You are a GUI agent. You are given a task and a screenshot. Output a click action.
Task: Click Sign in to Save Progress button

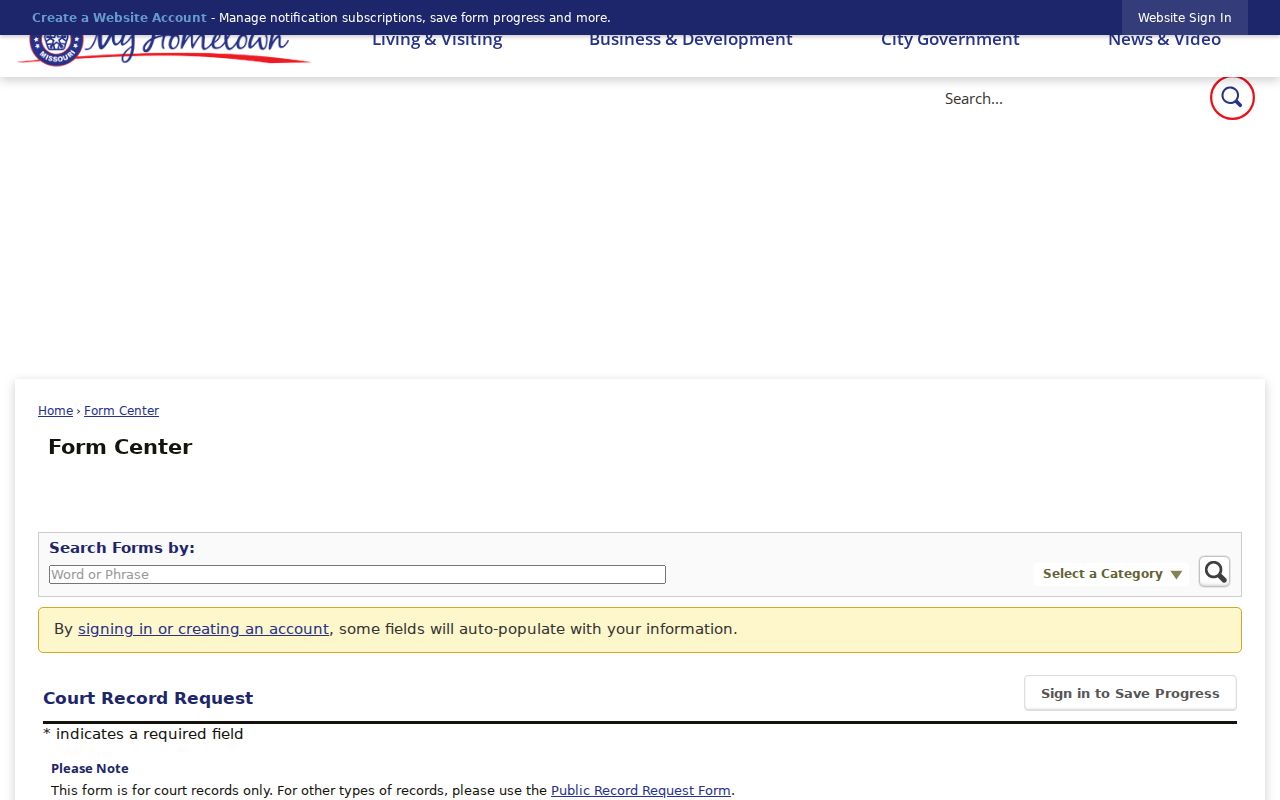coord(1130,693)
